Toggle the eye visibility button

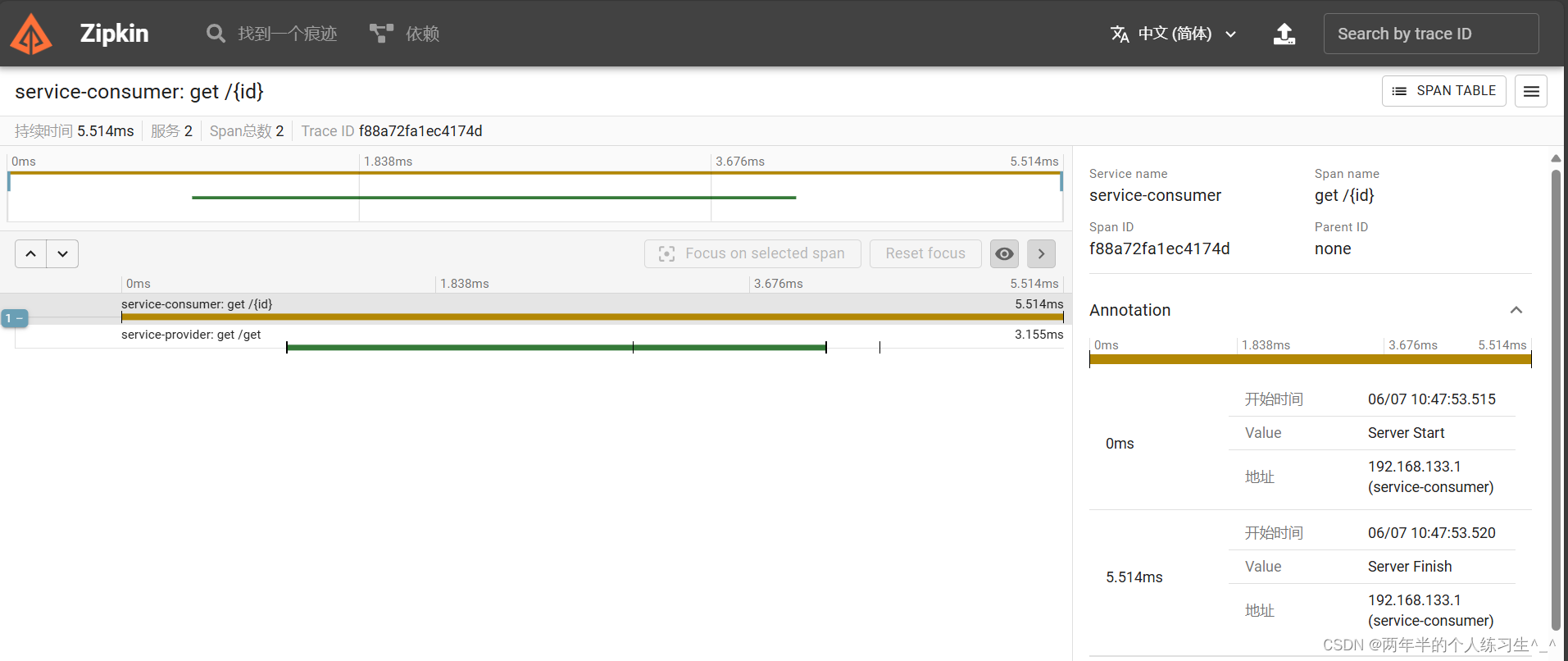point(1004,253)
